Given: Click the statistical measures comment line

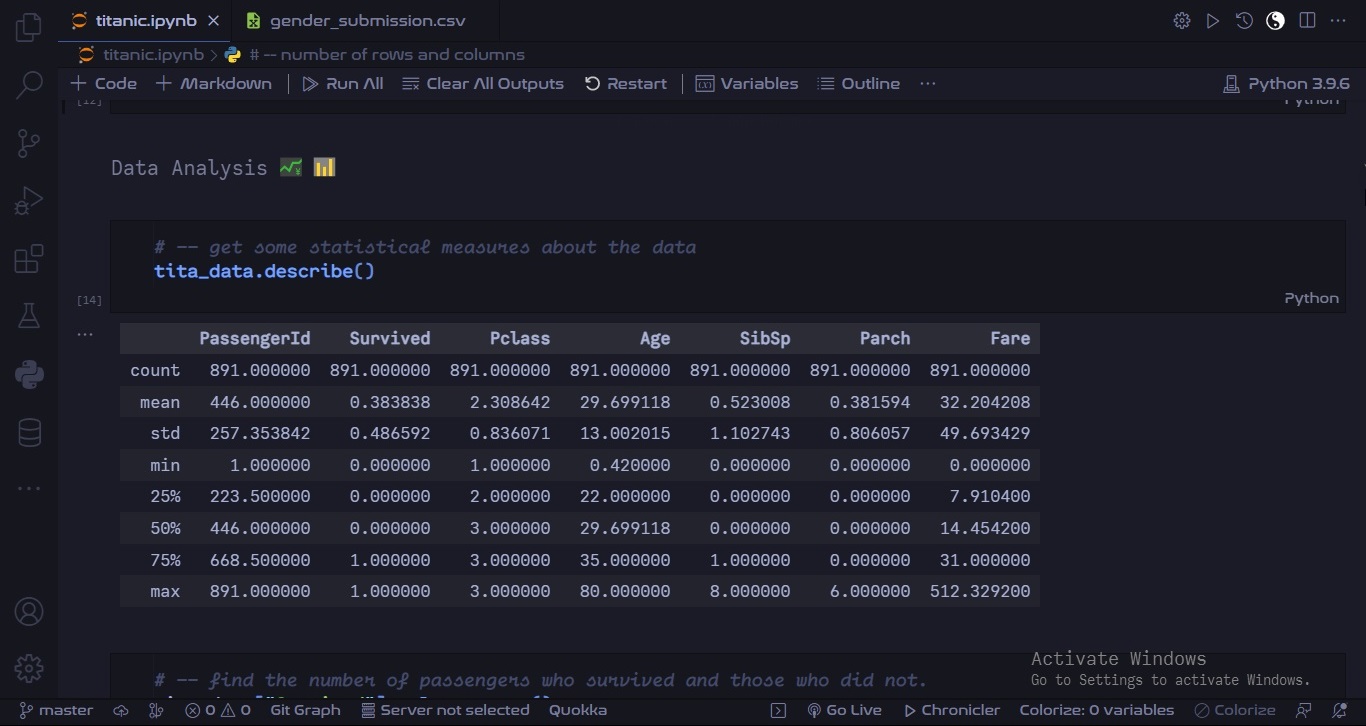Looking at the screenshot, I should (425, 247).
